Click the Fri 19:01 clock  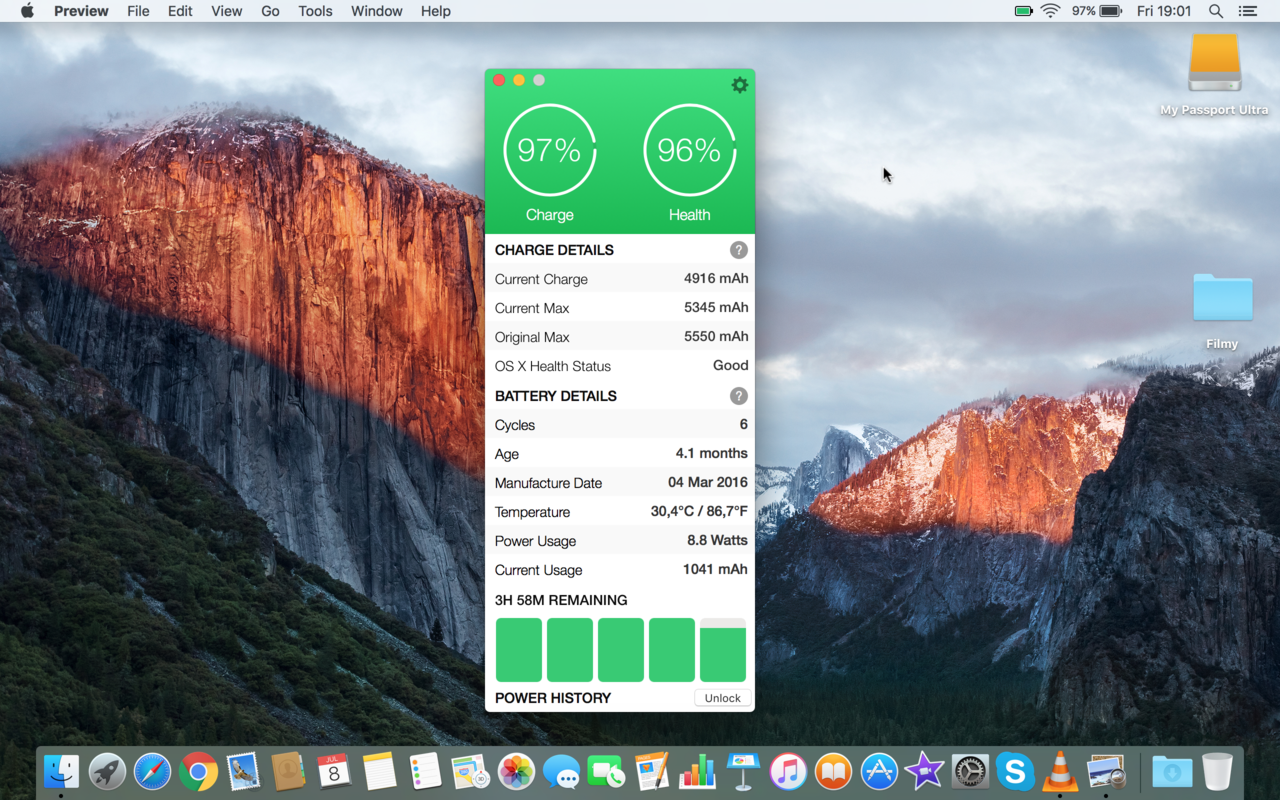click(1164, 11)
